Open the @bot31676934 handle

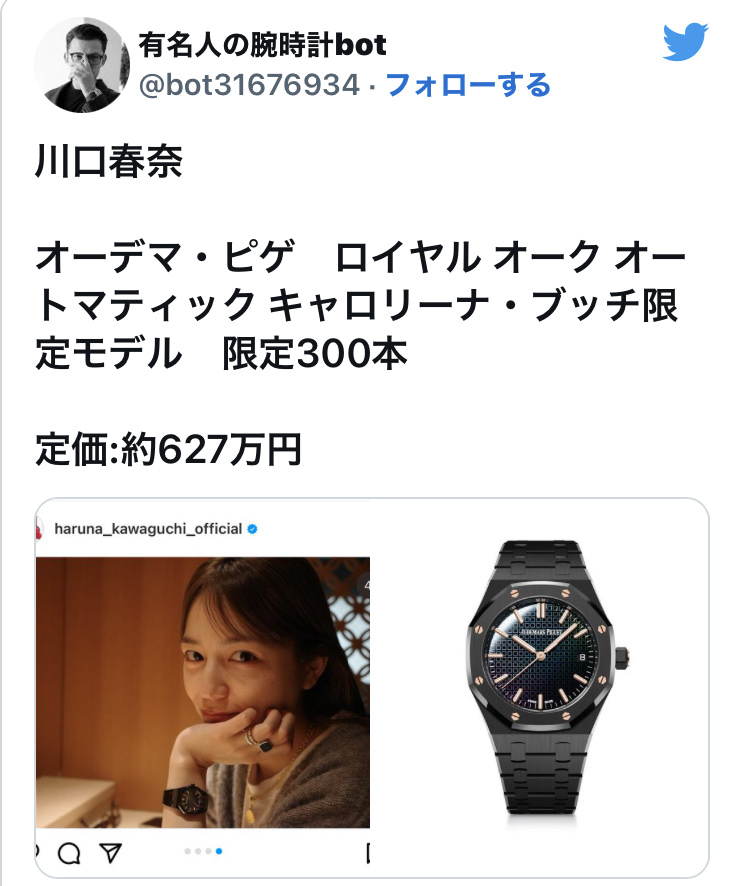click(249, 85)
